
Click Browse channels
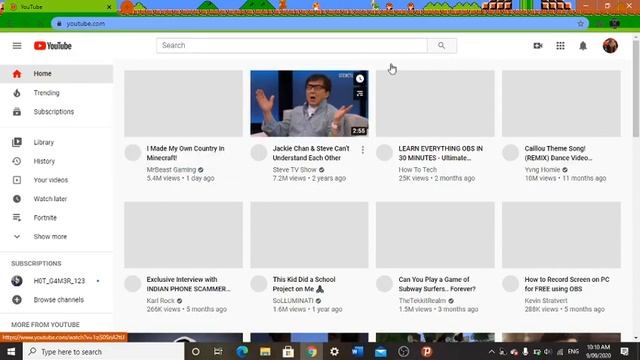pos(56,300)
